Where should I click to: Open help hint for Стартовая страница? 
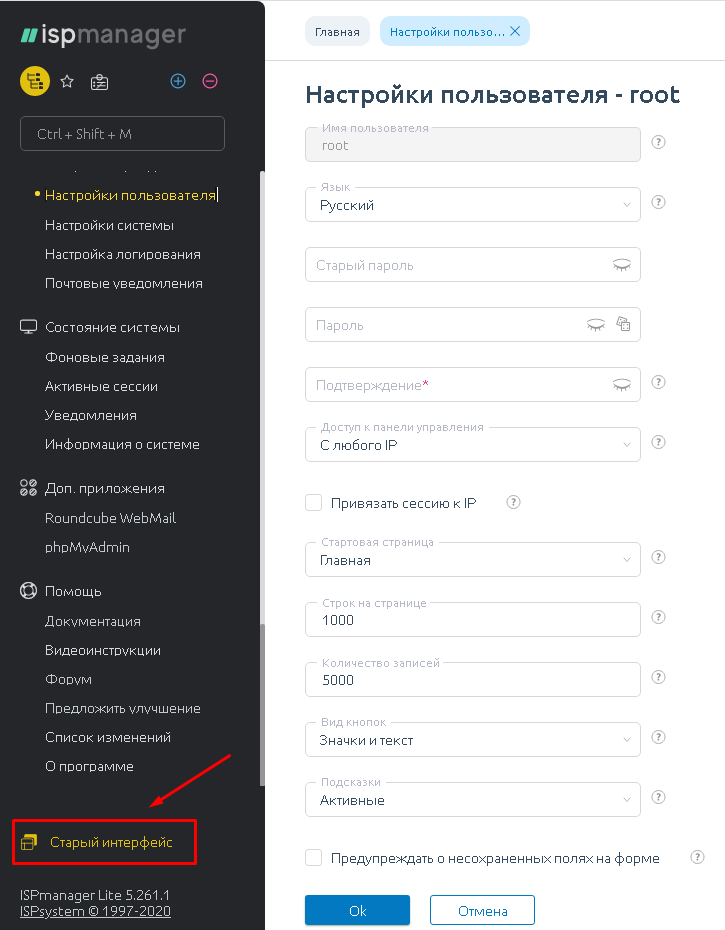point(658,557)
